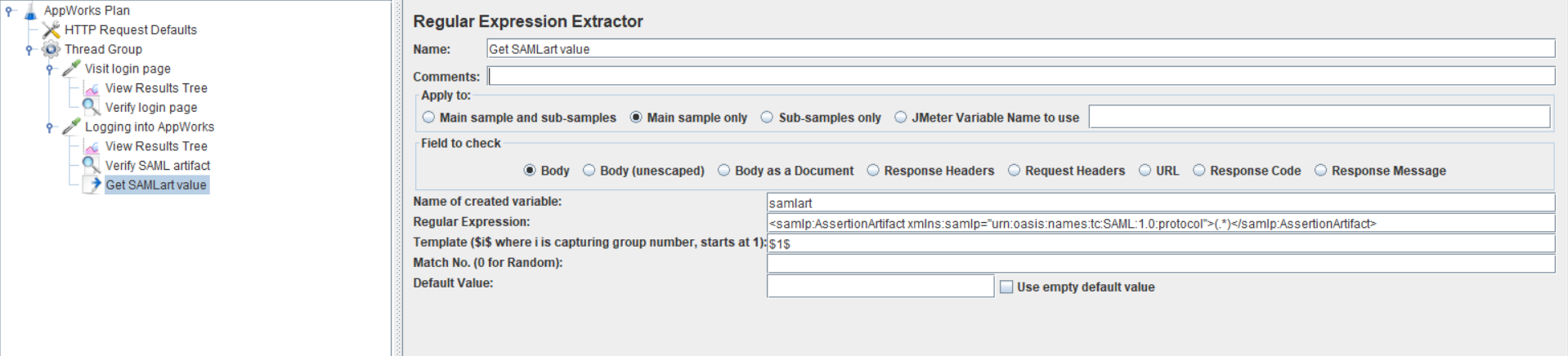Select Main sample and sub-samples option

[428, 118]
